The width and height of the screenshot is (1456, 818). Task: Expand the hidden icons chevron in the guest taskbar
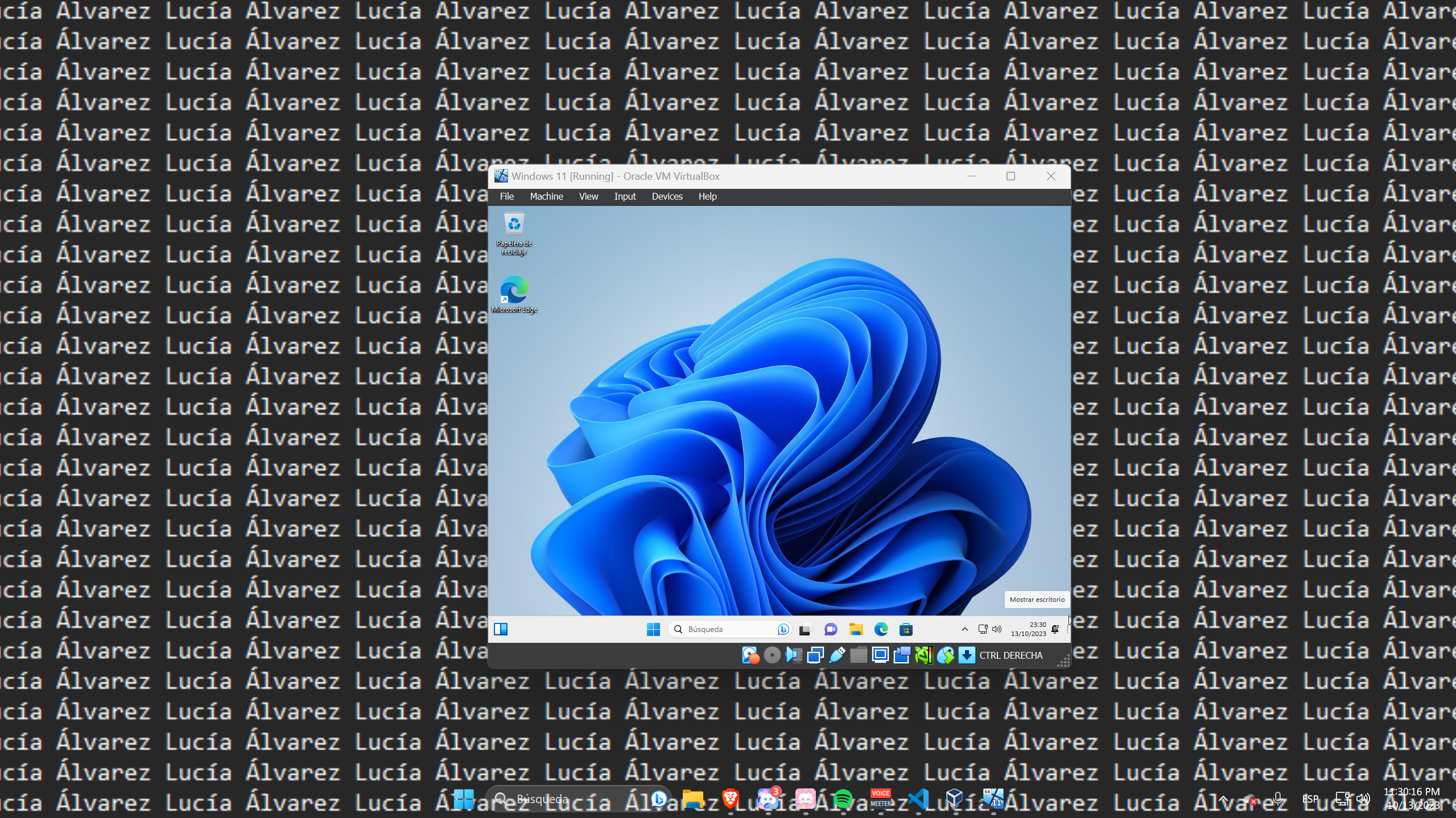pyautogui.click(x=964, y=629)
